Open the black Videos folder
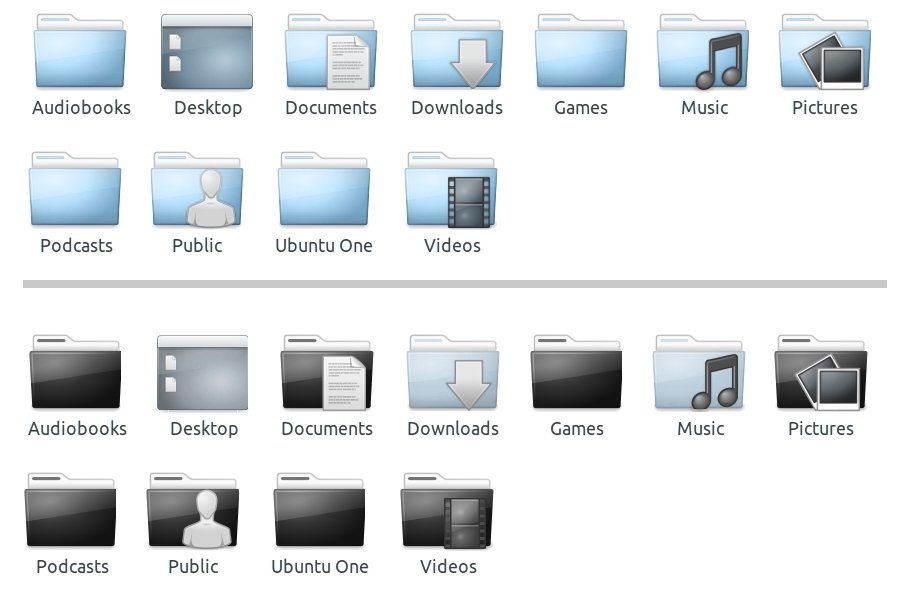900x600 pixels. pos(448,512)
